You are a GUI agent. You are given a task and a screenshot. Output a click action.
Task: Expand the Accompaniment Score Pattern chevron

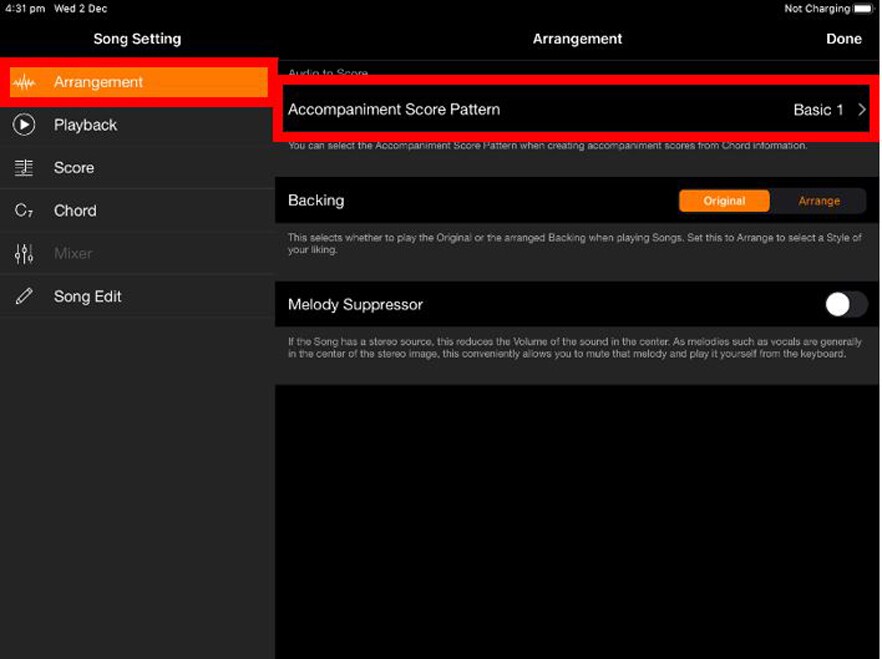(x=862, y=110)
